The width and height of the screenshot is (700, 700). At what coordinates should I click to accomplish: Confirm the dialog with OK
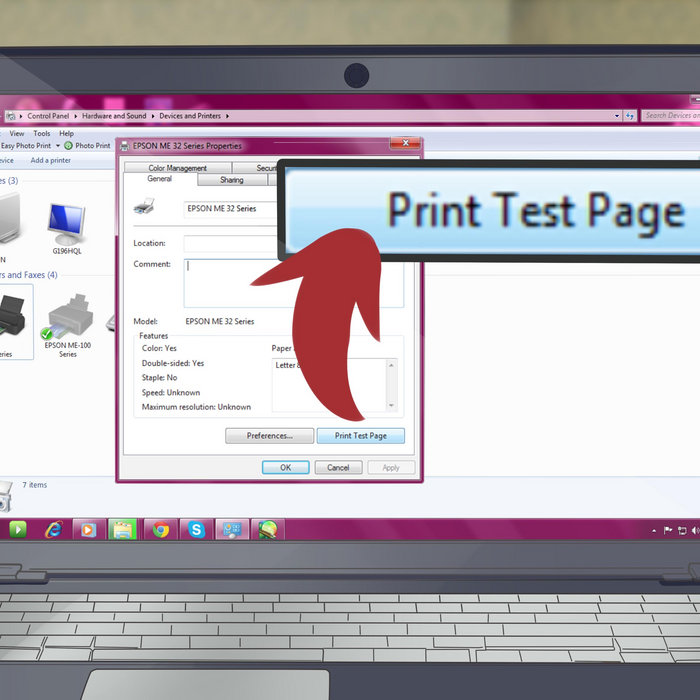point(286,467)
